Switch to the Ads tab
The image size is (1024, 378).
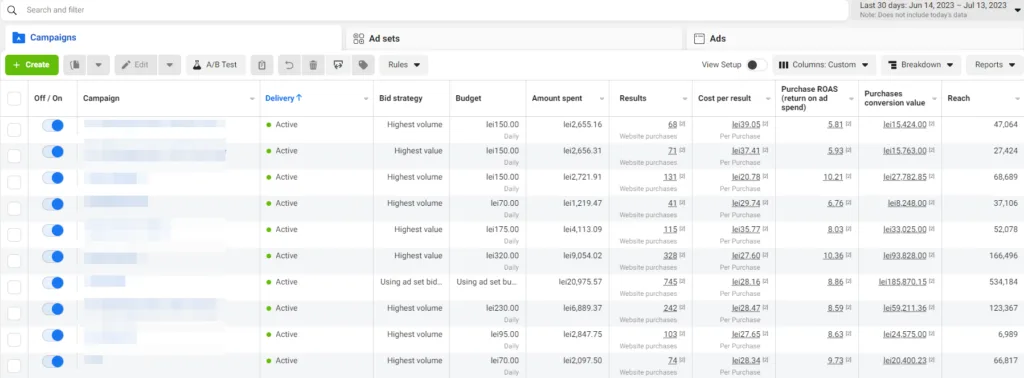tap(854, 38)
